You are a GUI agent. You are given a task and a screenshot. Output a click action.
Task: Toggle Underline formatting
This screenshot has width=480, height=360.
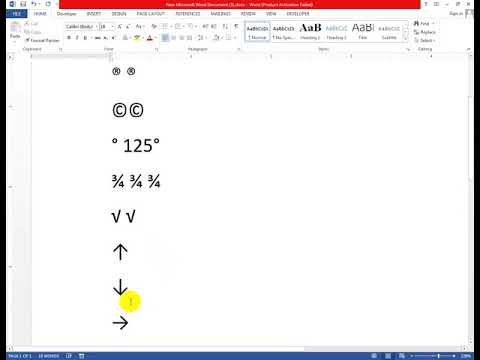[85, 38]
